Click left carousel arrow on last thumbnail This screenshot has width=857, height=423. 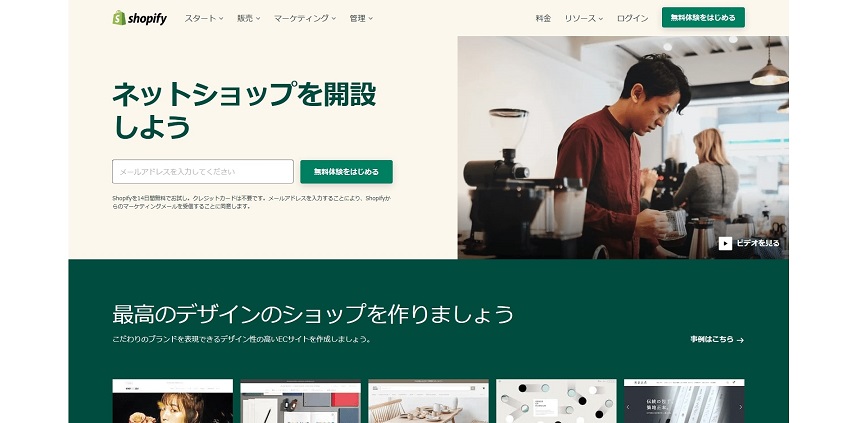pyautogui.click(x=627, y=407)
